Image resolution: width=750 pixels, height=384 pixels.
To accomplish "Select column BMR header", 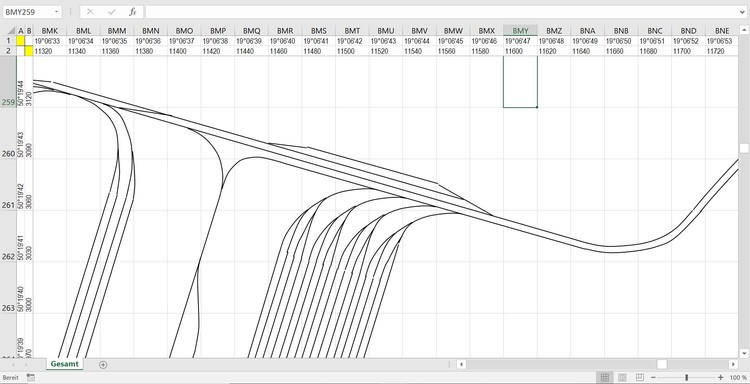I will [285, 31].
